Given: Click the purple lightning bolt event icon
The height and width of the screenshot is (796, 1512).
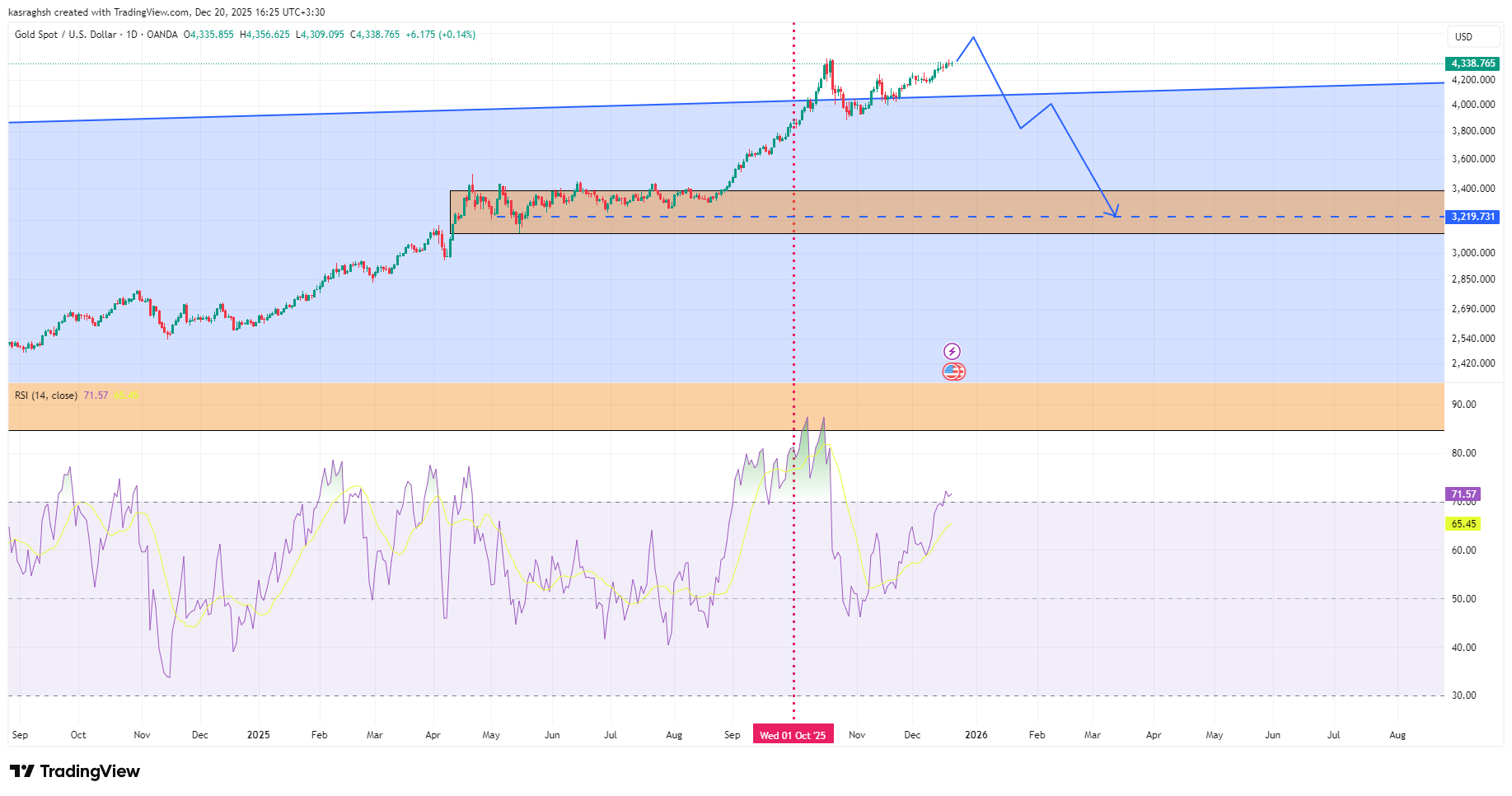Looking at the screenshot, I should click(x=952, y=352).
